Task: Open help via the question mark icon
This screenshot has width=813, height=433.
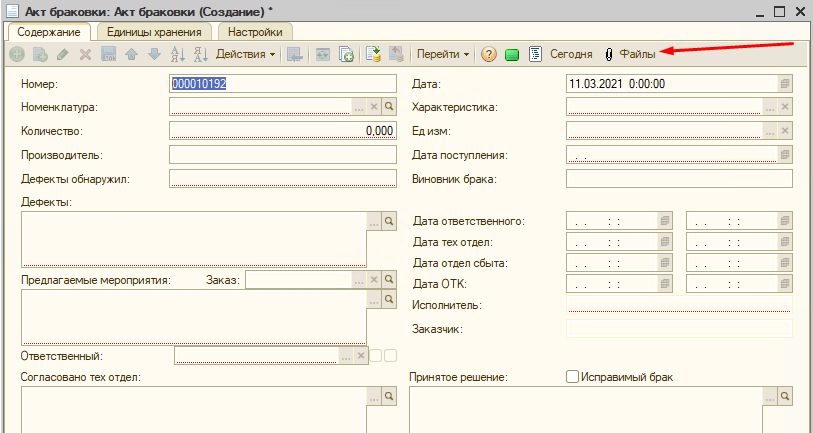Action: [488, 54]
